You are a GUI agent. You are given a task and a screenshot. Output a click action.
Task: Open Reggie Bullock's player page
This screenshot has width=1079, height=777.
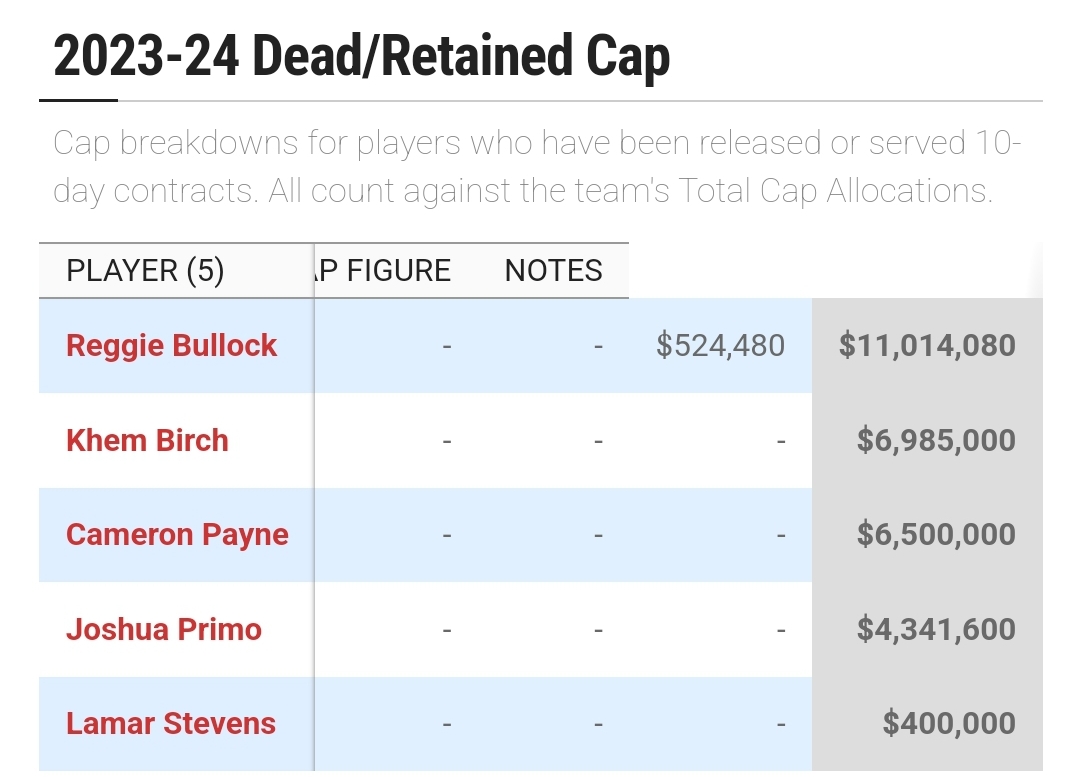(x=171, y=345)
